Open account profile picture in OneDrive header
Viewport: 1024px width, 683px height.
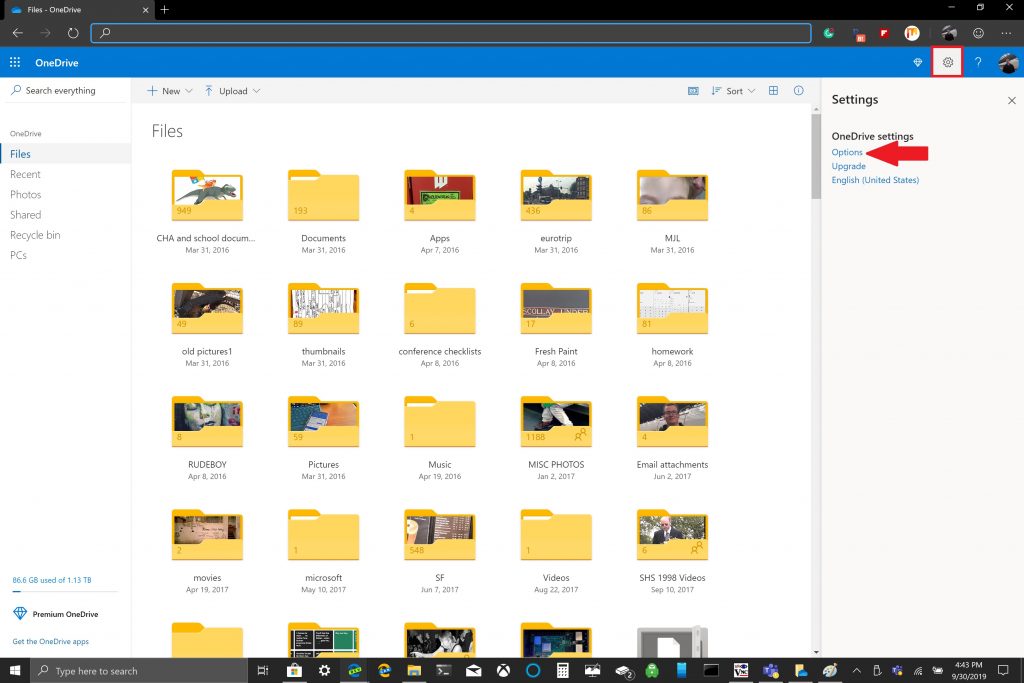1008,62
